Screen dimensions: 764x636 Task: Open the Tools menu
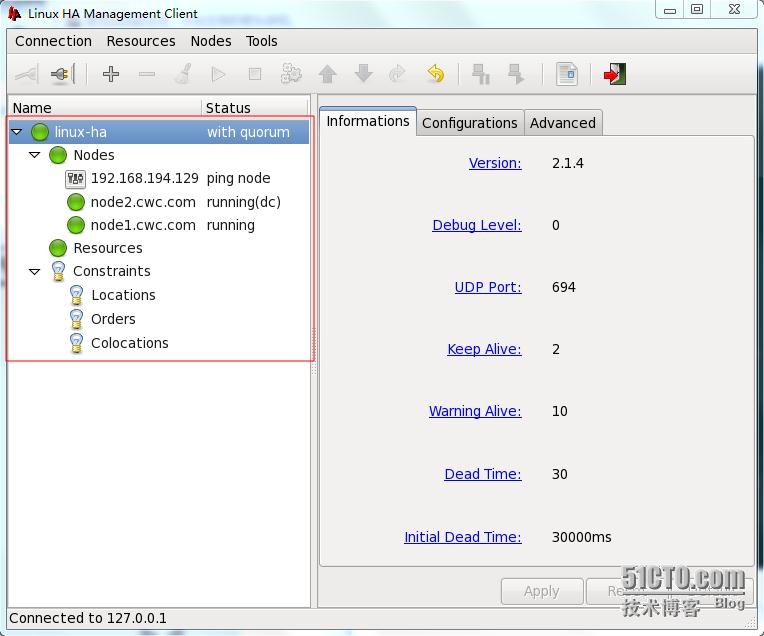click(x=262, y=41)
